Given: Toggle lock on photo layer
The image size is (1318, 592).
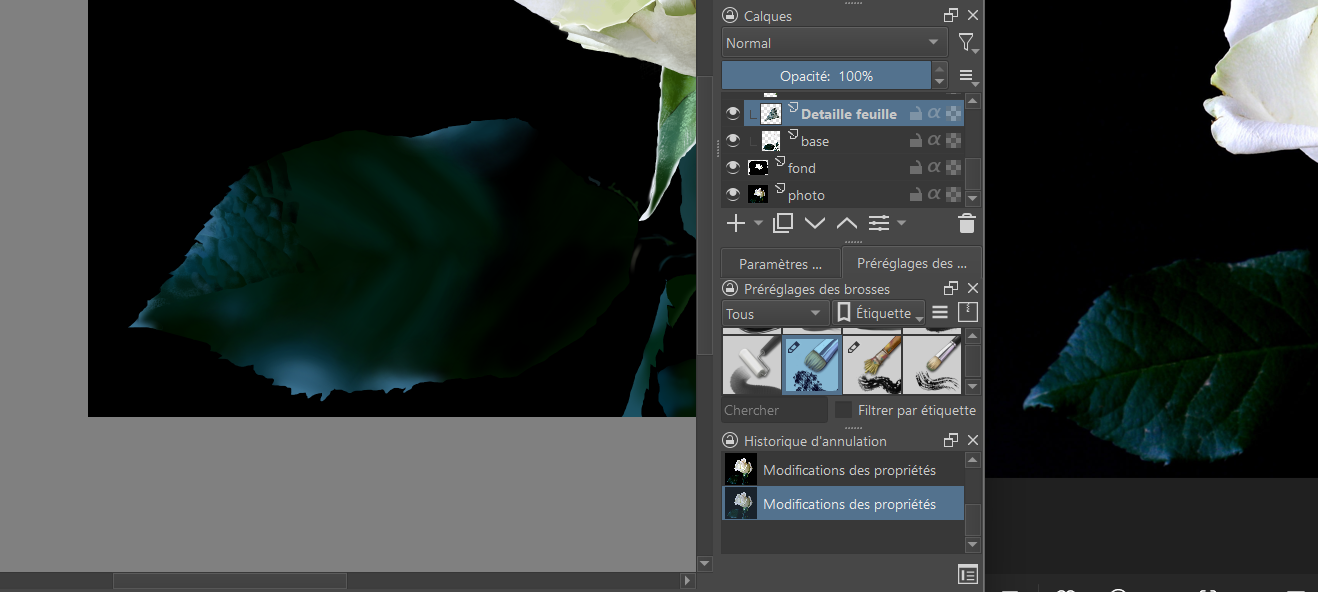Looking at the screenshot, I should click(916, 195).
